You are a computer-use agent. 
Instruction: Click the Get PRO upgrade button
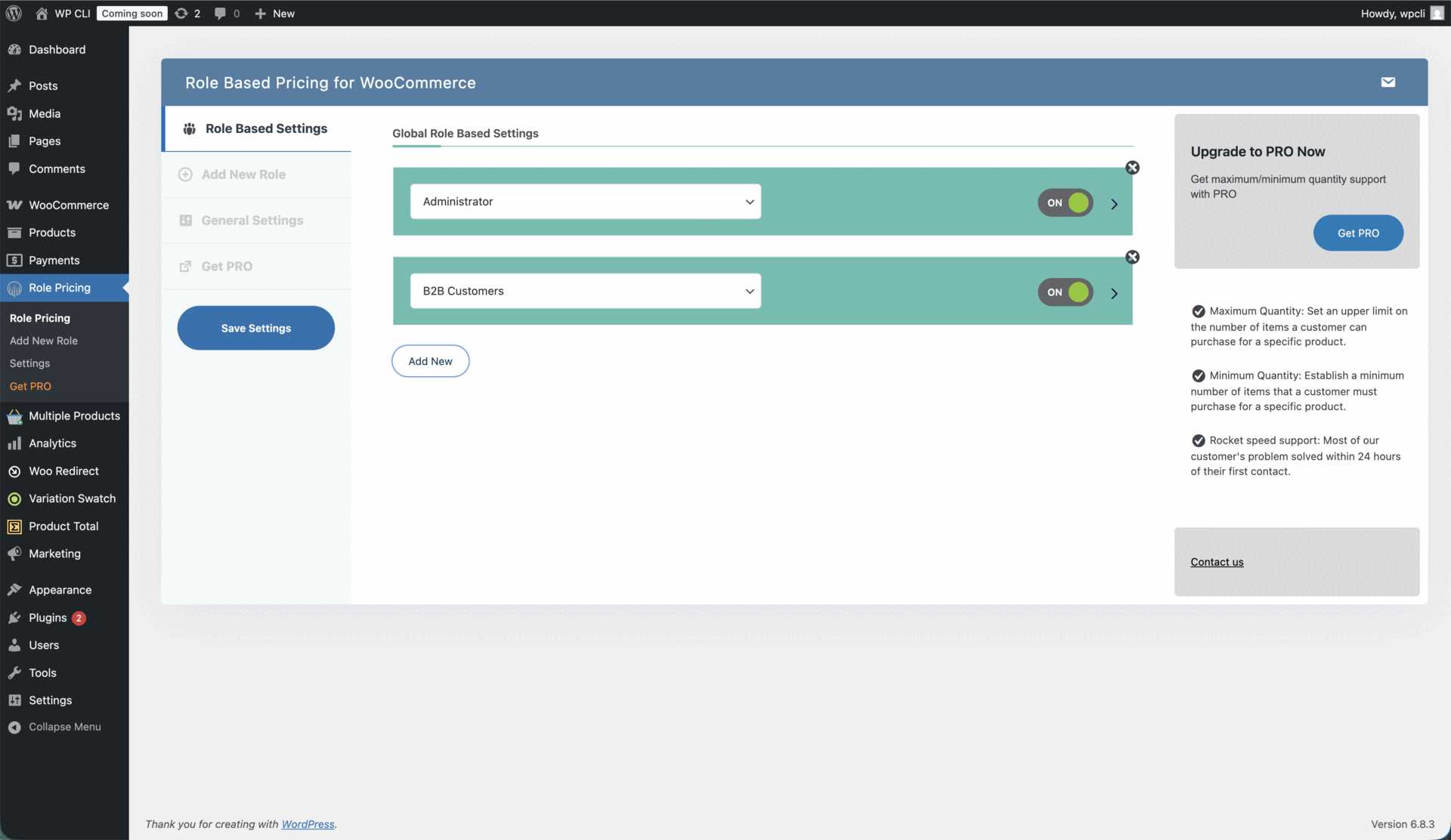(1358, 233)
